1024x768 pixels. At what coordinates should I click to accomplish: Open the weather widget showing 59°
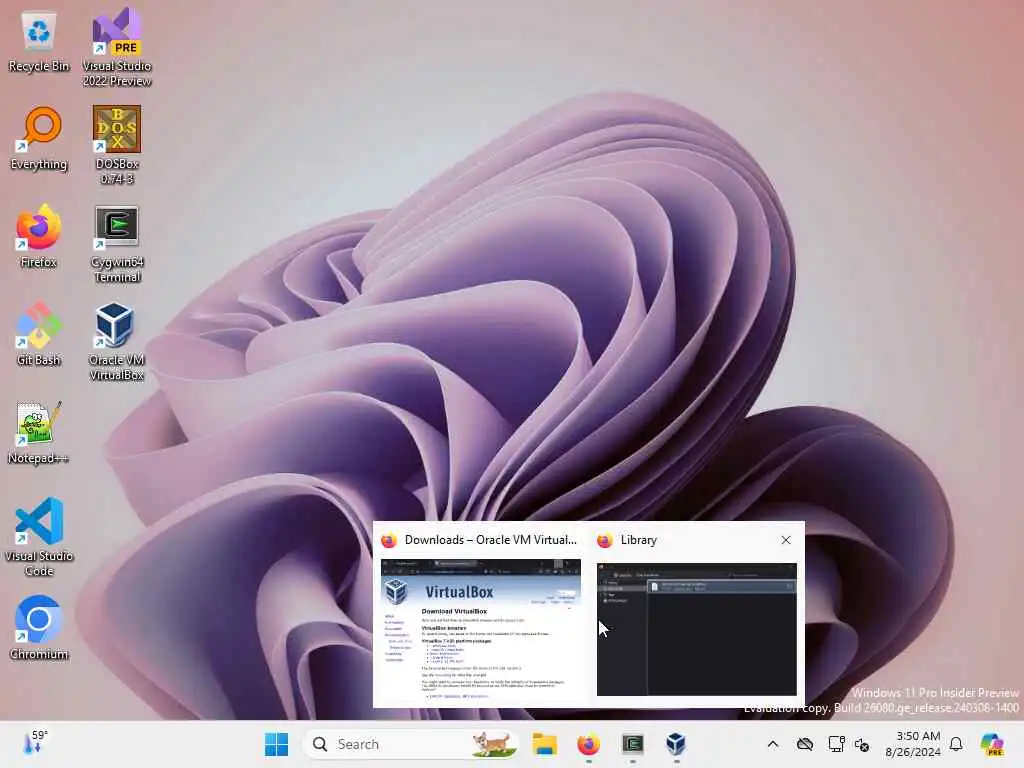point(35,743)
